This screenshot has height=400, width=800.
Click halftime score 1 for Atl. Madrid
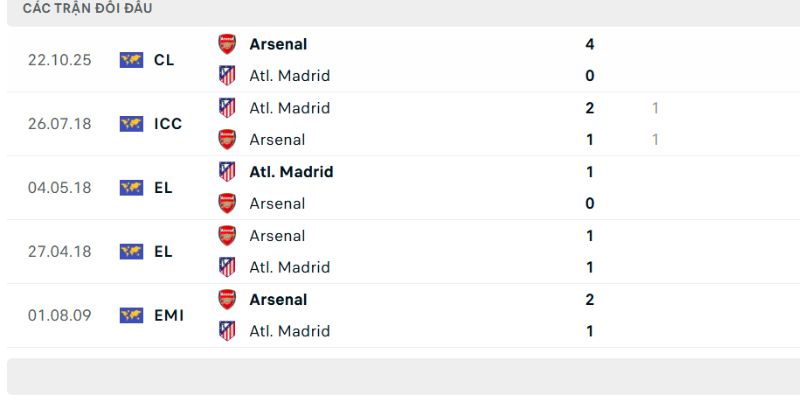(x=655, y=108)
